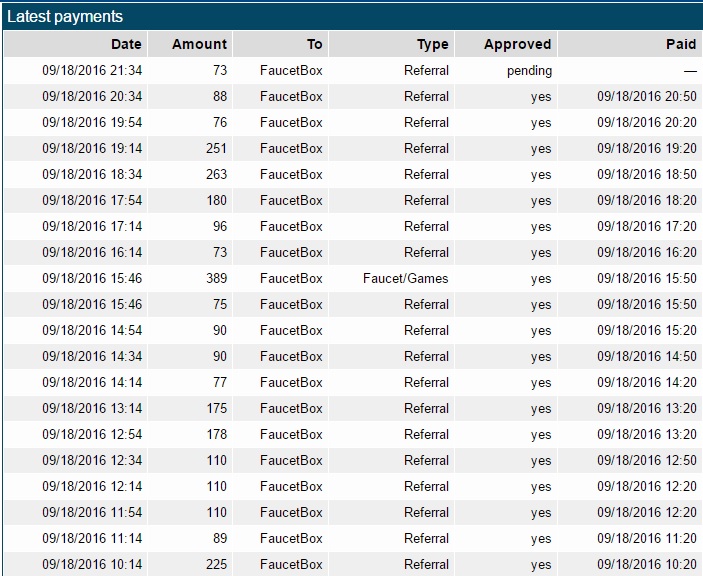Click the 263 amount cell

click(x=216, y=174)
